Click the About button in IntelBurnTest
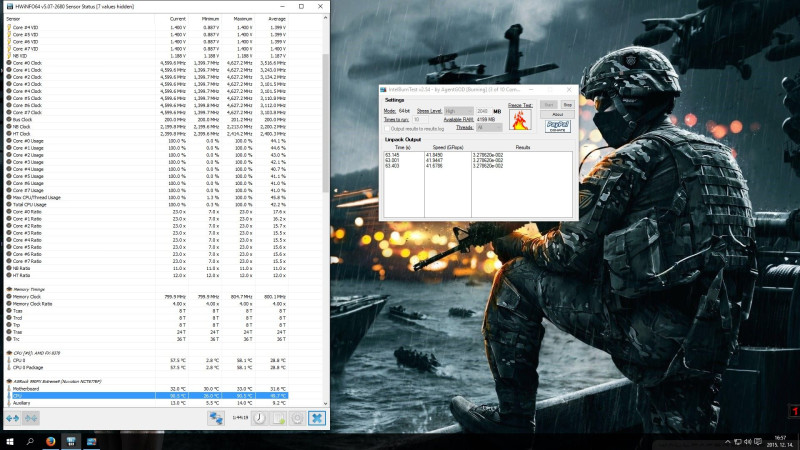800x450 pixels. [x=557, y=114]
